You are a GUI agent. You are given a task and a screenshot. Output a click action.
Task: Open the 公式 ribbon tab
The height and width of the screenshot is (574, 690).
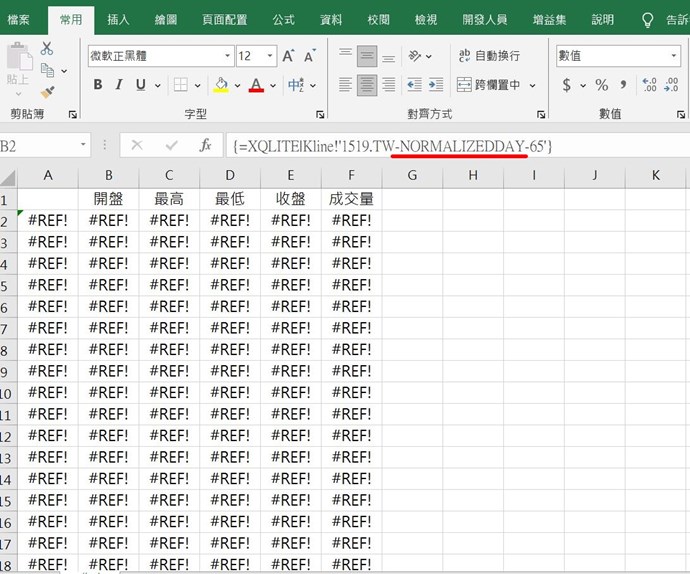coord(283,19)
